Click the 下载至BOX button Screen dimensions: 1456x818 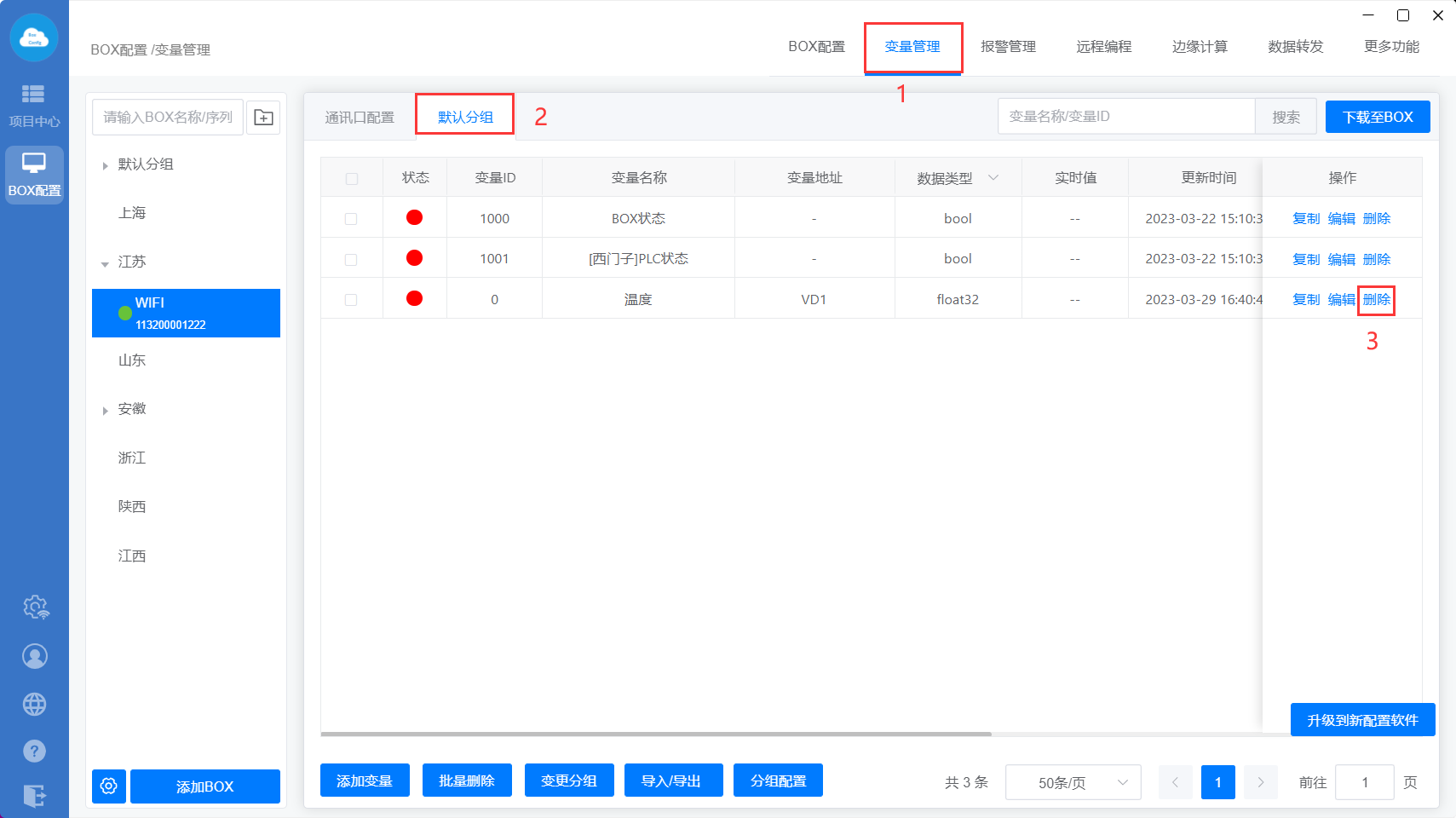[x=1377, y=117]
